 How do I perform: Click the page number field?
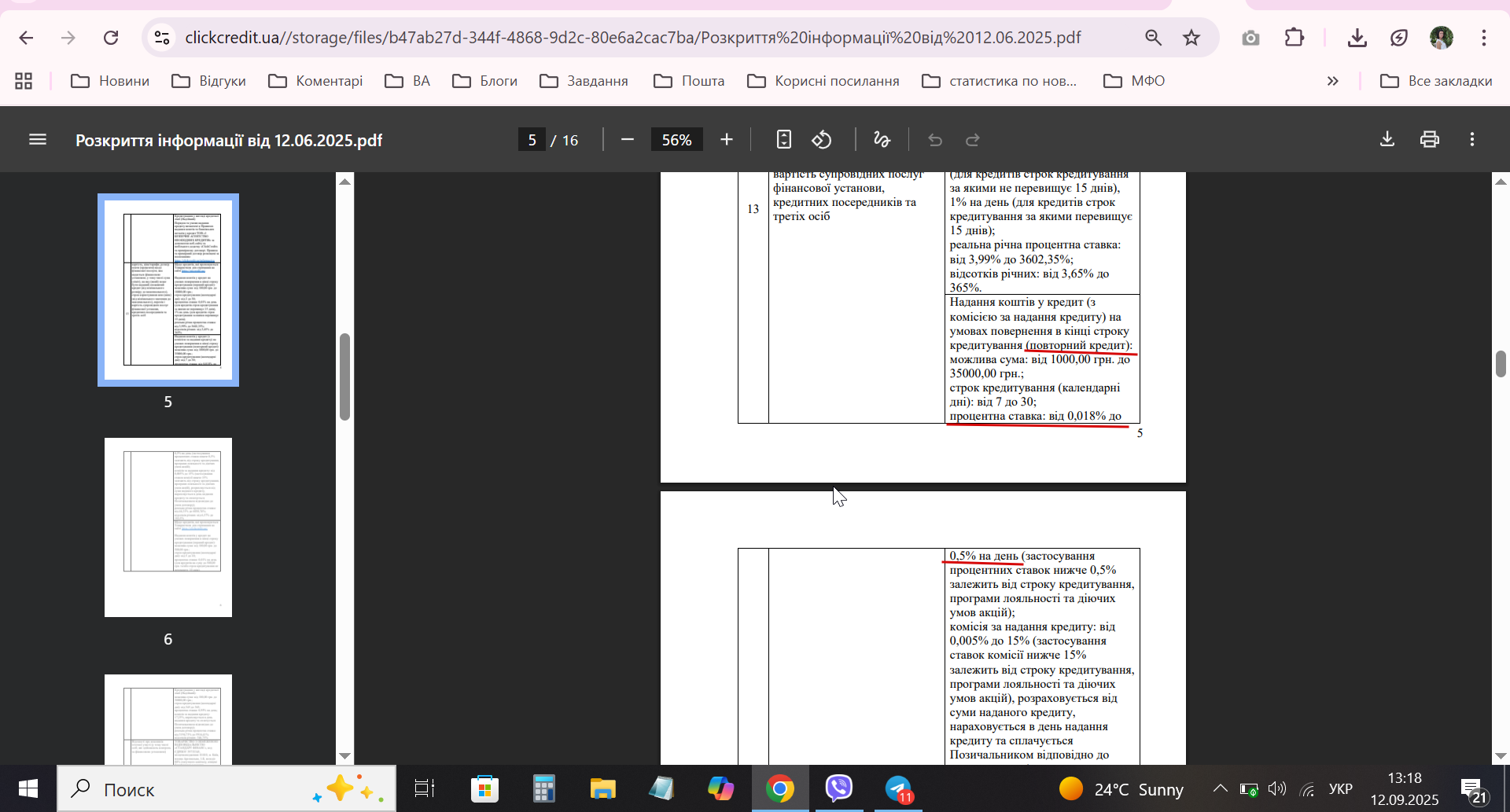(x=532, y=140)
